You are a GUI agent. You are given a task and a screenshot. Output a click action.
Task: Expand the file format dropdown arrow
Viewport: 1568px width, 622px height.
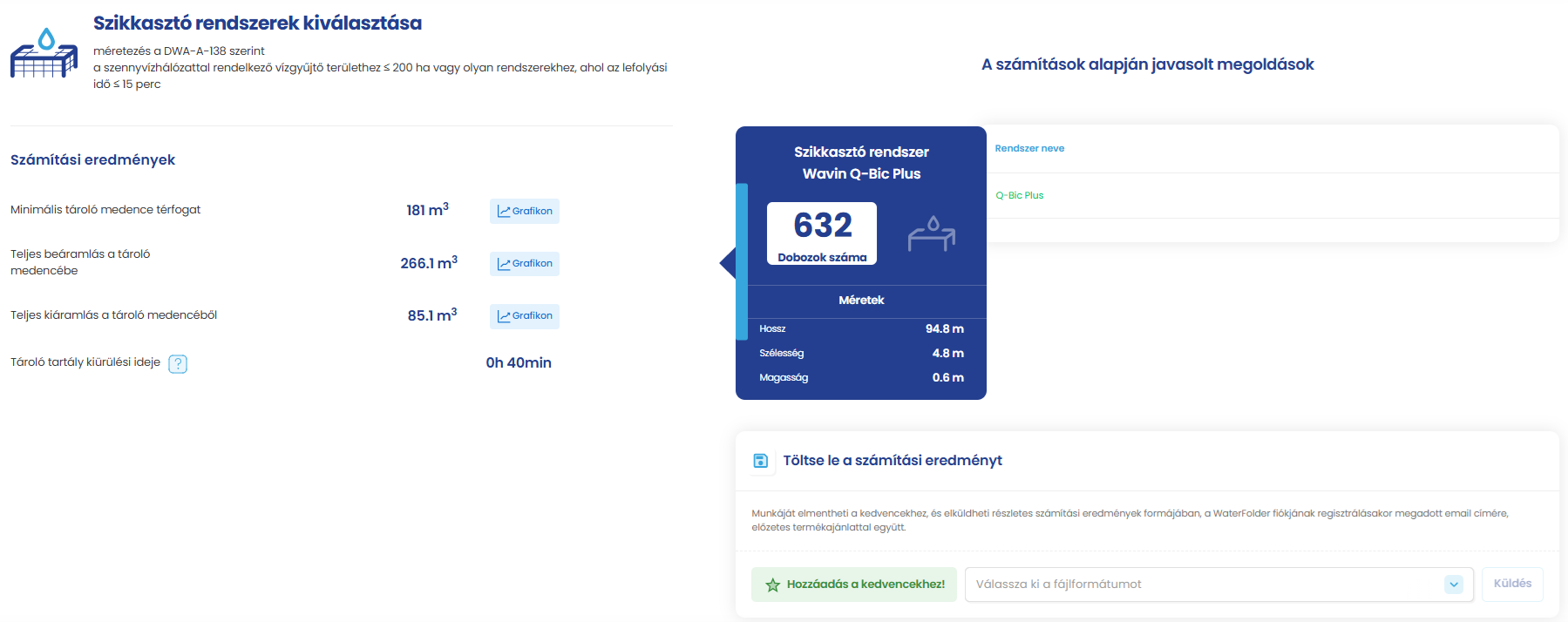(x=1453, y=585)
